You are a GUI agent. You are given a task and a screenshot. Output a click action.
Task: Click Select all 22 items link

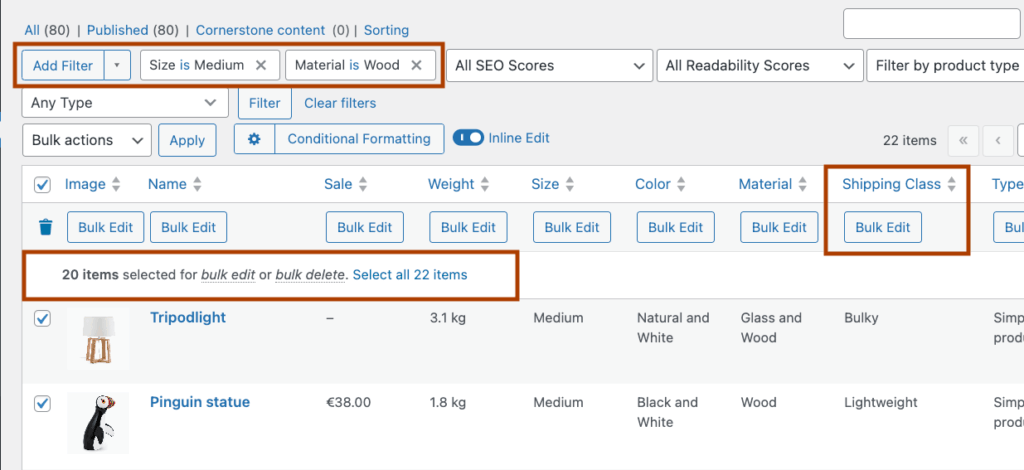(x=410, y=275)
